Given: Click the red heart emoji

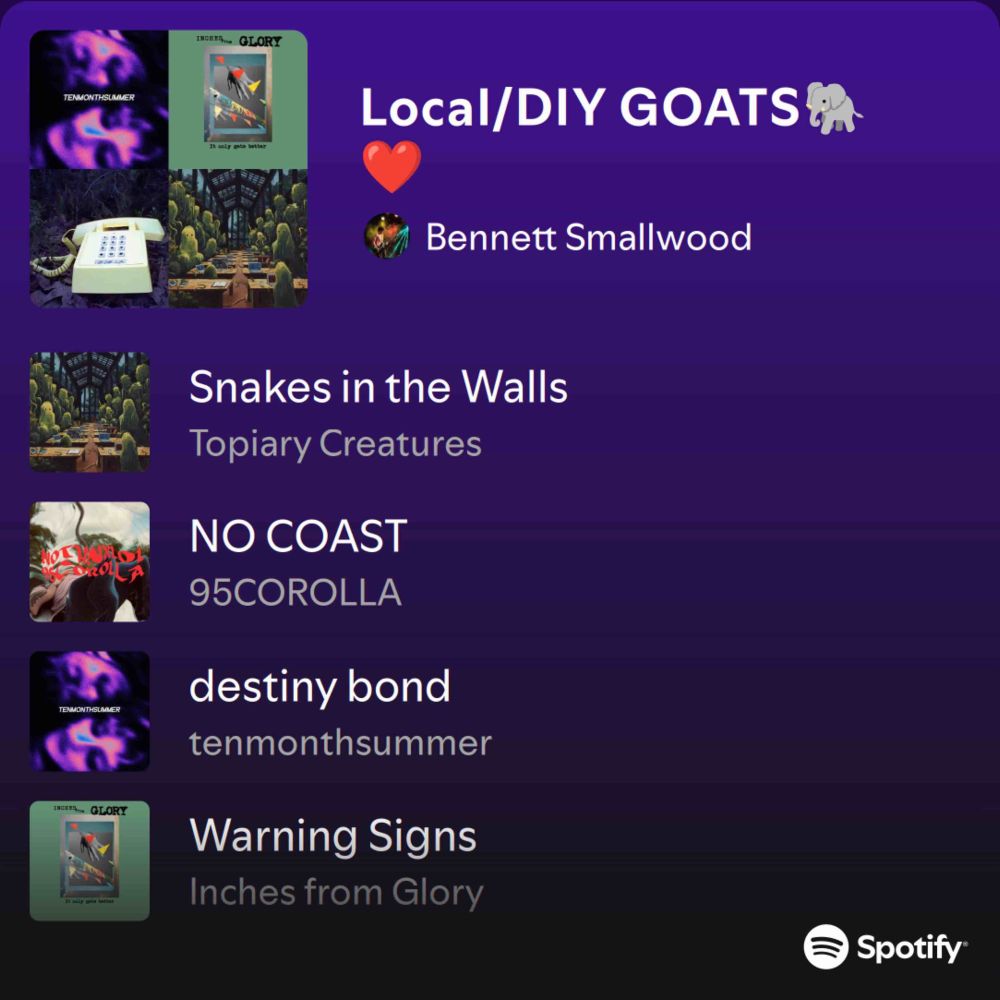Looking at the screenshot, I should 392,167.
